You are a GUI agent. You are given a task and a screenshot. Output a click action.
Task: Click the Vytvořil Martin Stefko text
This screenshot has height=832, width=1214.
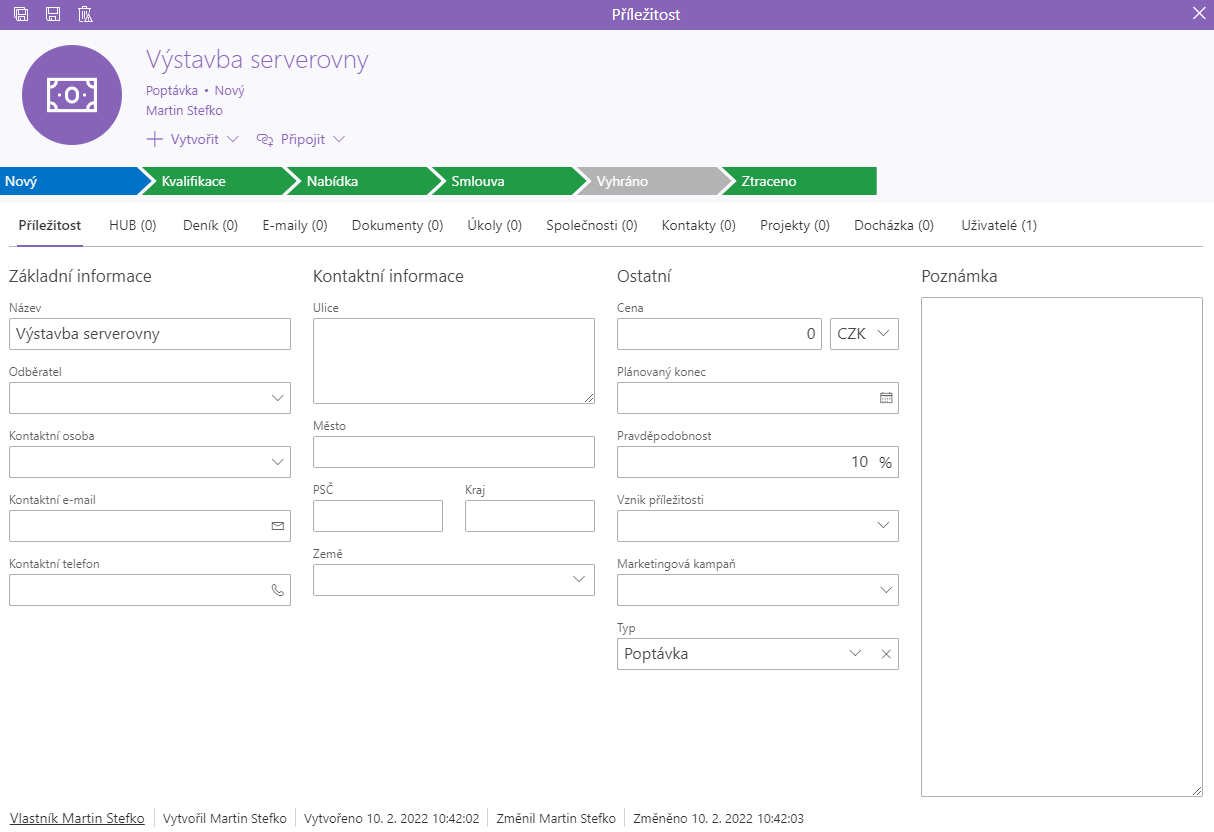point(225,818)
